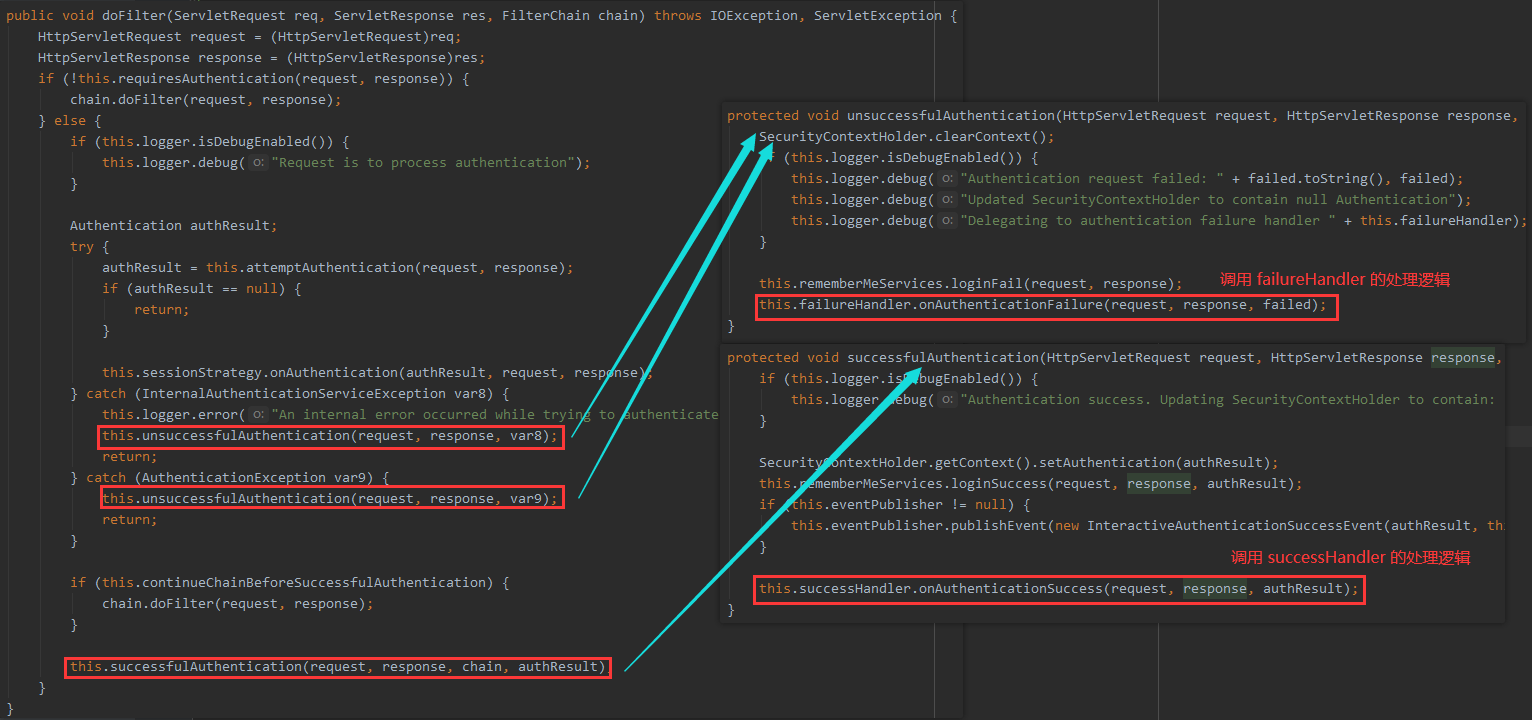Click "SecurityContextHolder.getContext().setAuthentication(authResult);" line
The height and width of the screenshot is (720, 1532).
(1019, 463)
